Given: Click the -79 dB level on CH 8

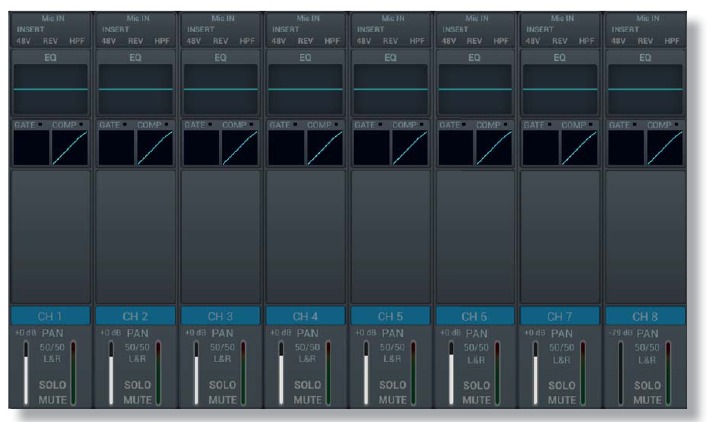Looking at the screenshot, I should (x=620, y=333).
